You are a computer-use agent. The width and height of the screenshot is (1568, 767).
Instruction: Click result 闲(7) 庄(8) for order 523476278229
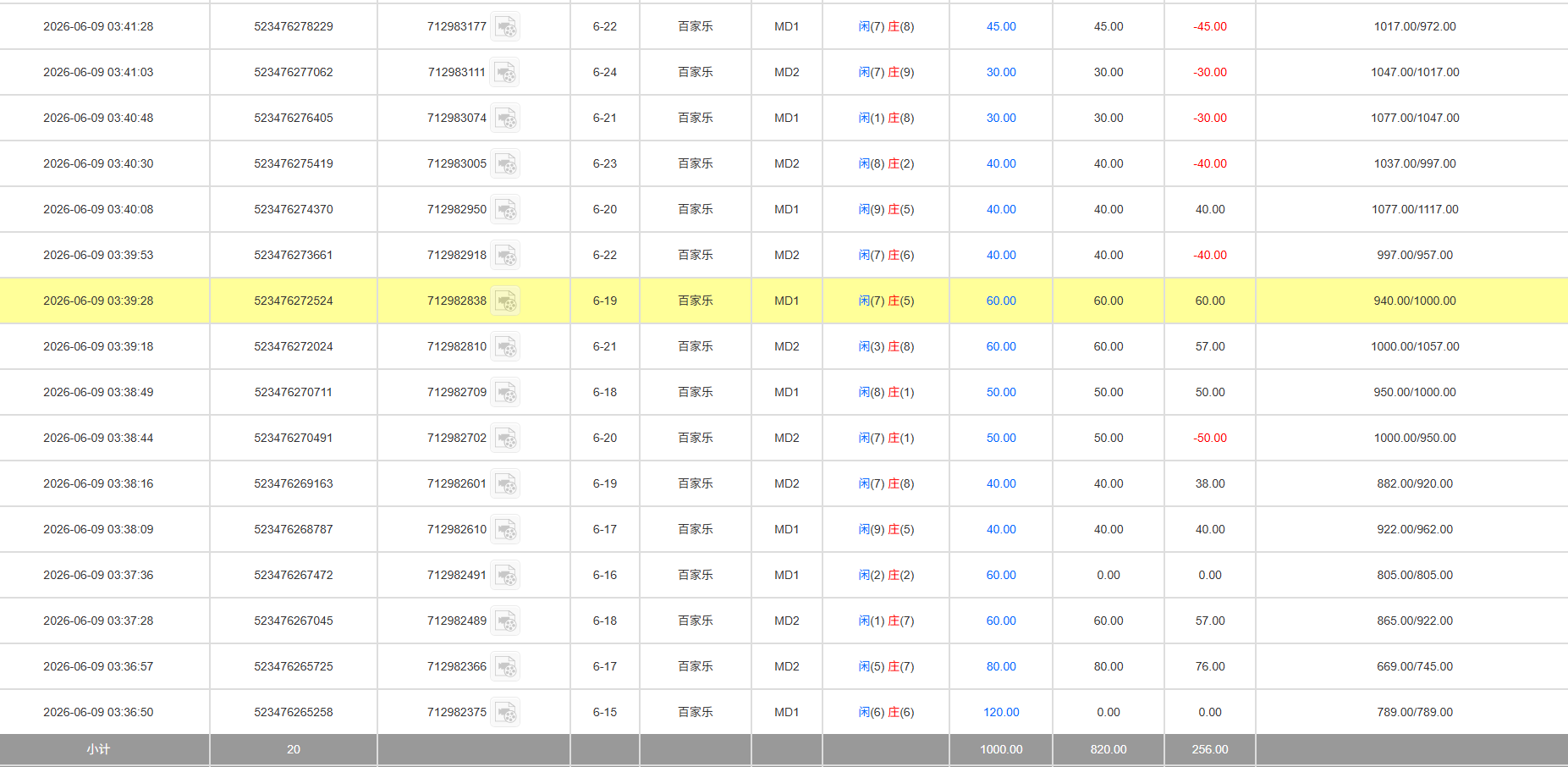tap(886, 26)
